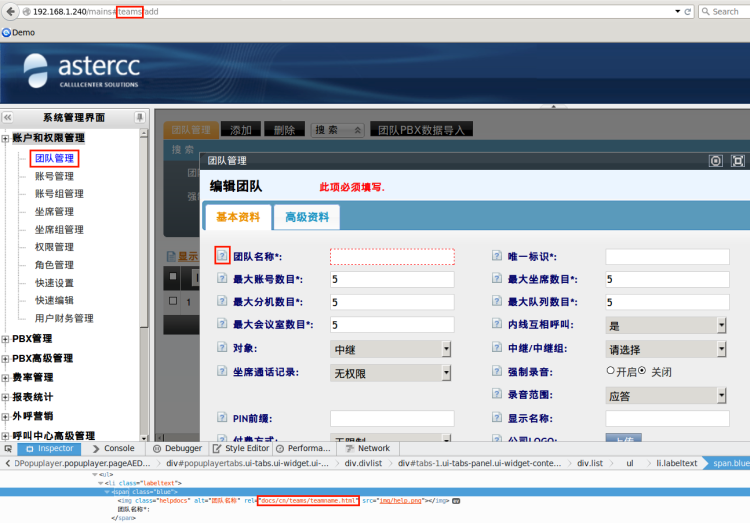Screen dimensions: 750x523
Task: Click the 团队名称 text input field
Action: pos(392,257)
